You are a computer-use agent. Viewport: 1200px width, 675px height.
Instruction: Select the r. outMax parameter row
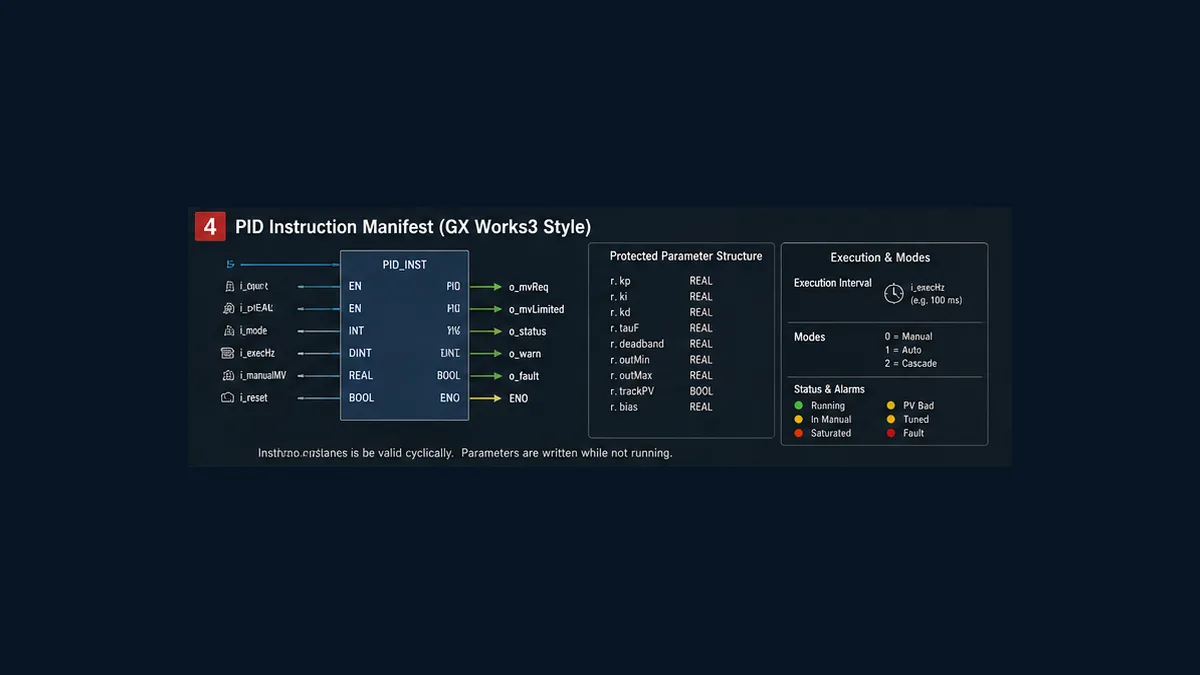tap(662, 375)
